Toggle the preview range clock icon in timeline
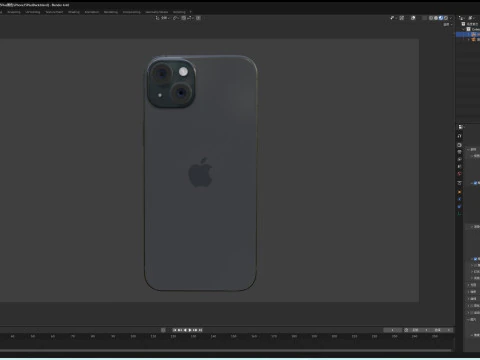The image size is (480, 360). [x=406, y=330]
